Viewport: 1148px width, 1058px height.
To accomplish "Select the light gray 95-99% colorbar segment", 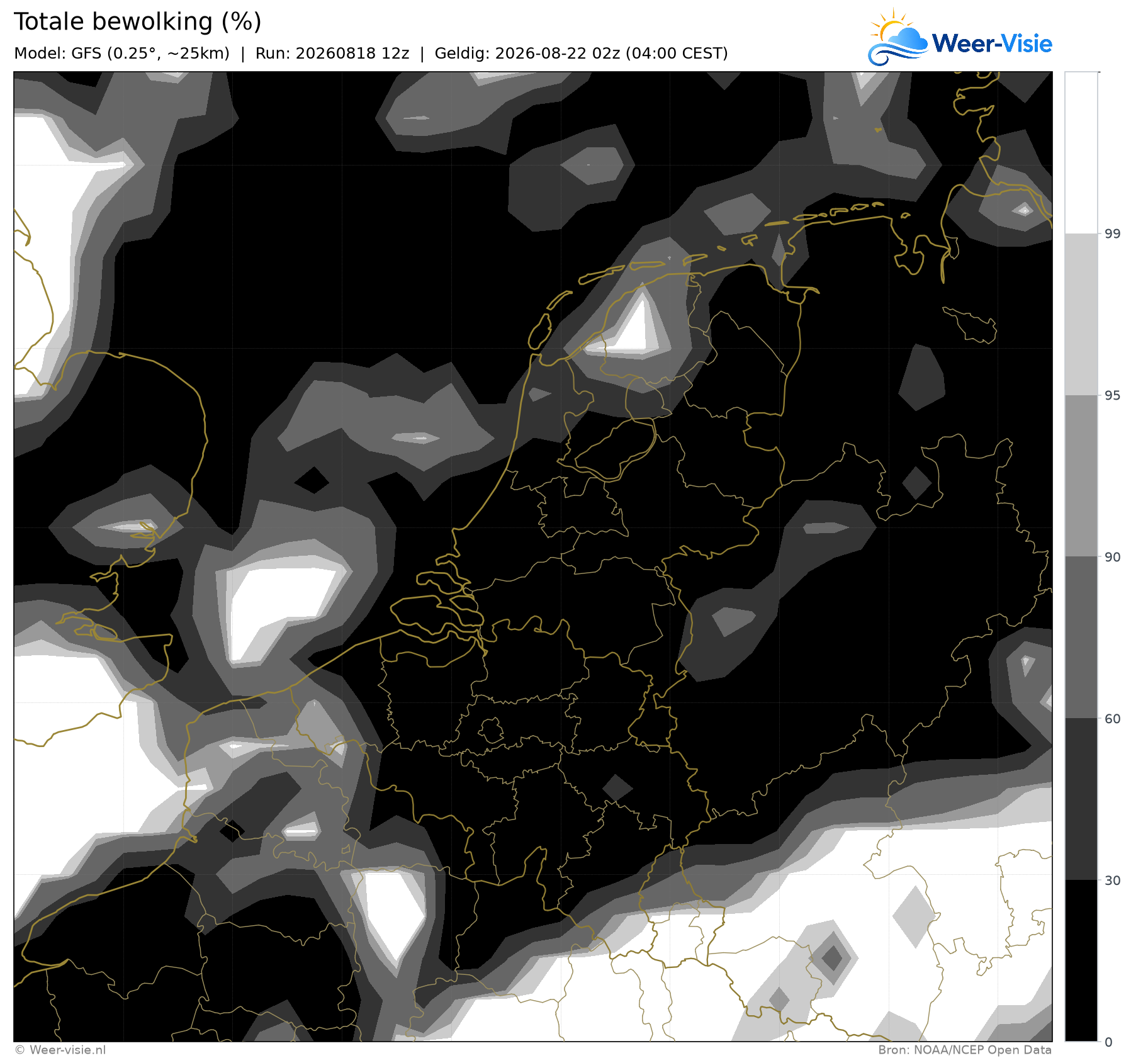I will [1081, 315].
